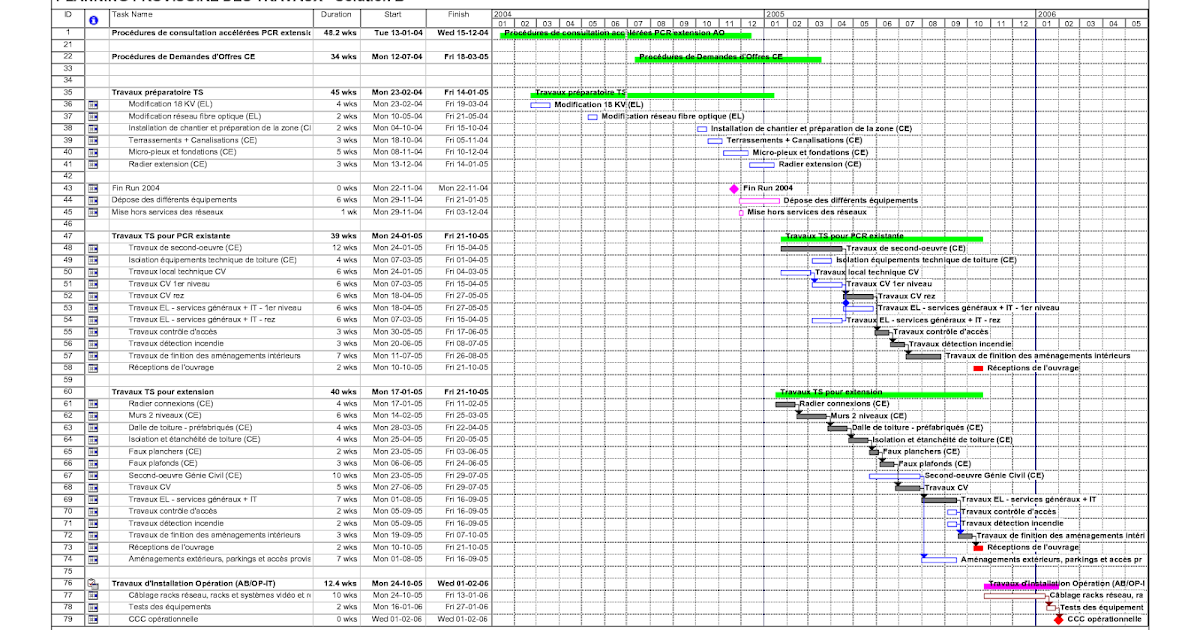
Task: Click the green Travaux préparatoire TS summary bar
Action: 652,95
